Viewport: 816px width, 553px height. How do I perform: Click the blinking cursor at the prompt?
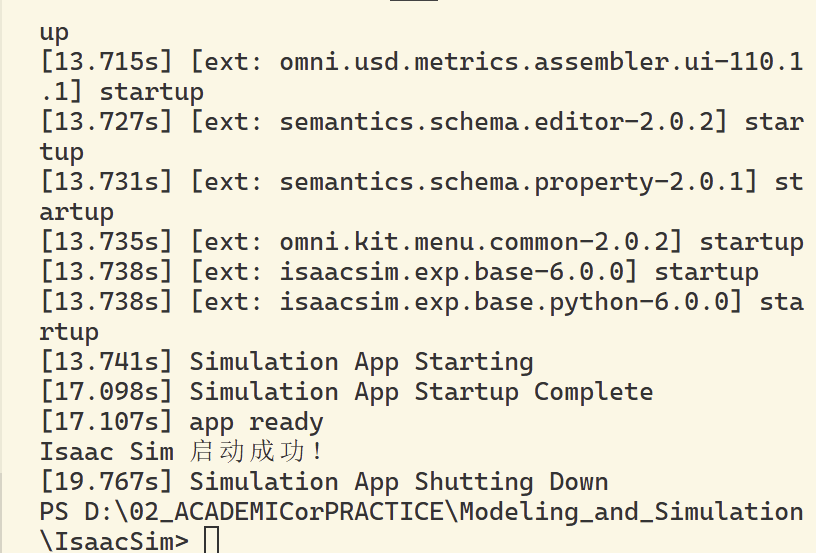[x=212, y=539]
